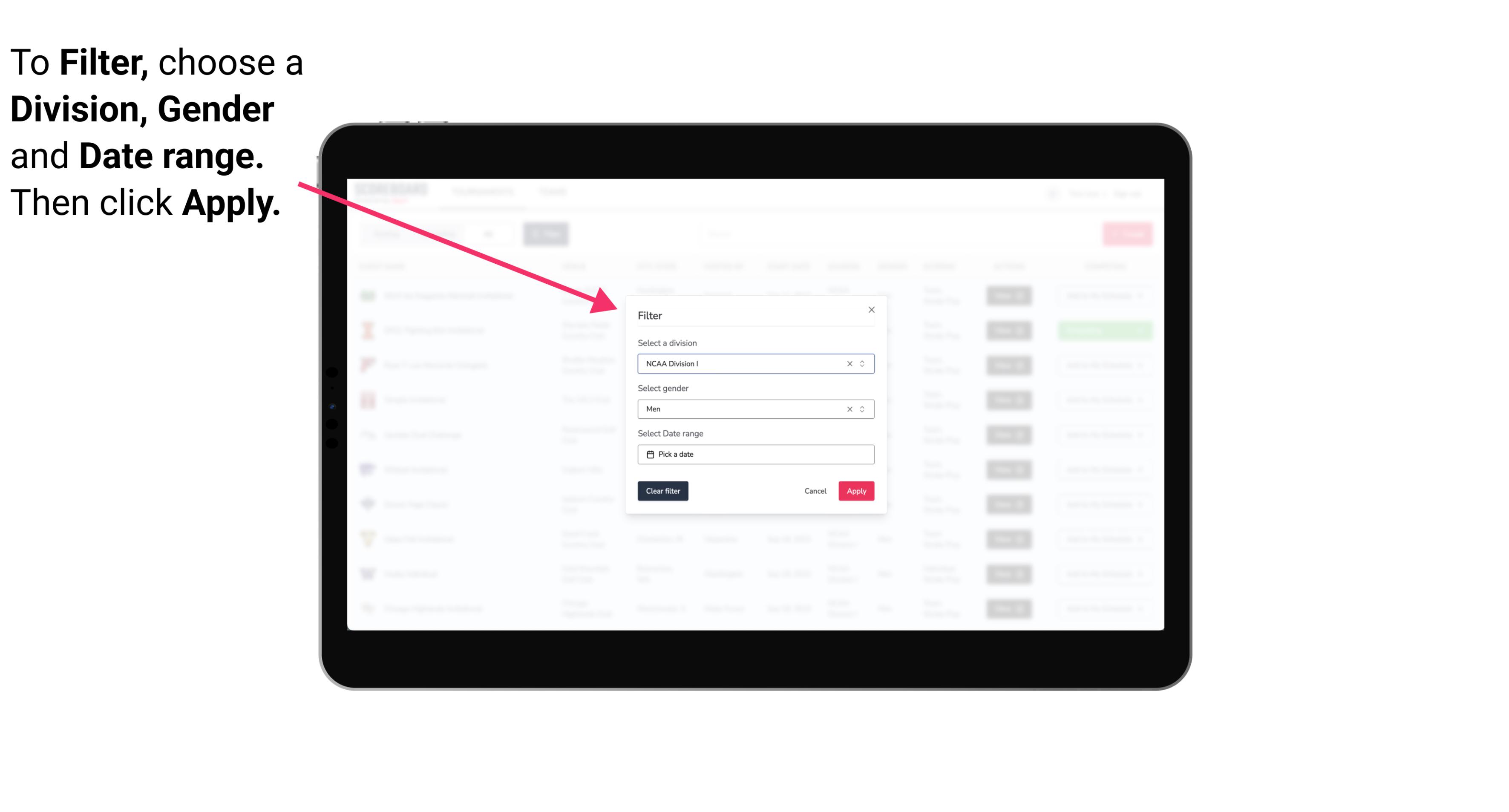Clear the NCAA Division I selection
Image resolution: width=1509 pixels, height=812 pixels.
click(848, 363)
